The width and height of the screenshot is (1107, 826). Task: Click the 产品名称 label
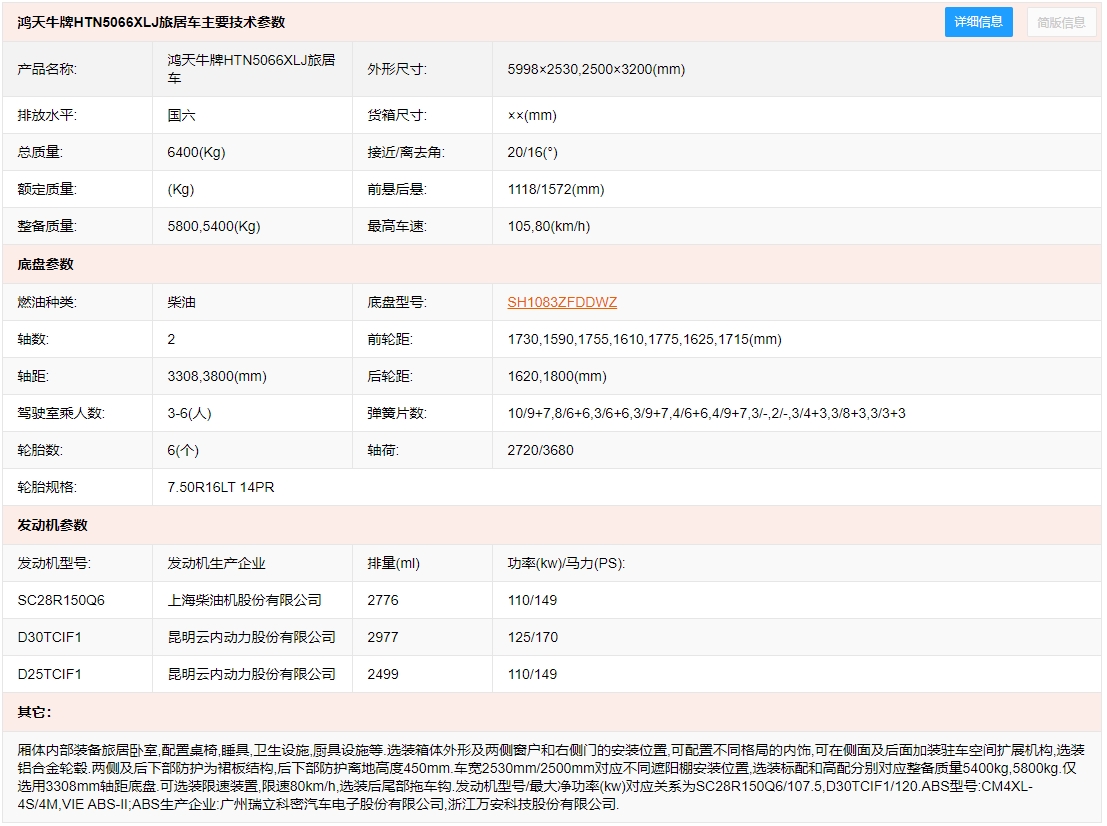click(x=47, y=69)
